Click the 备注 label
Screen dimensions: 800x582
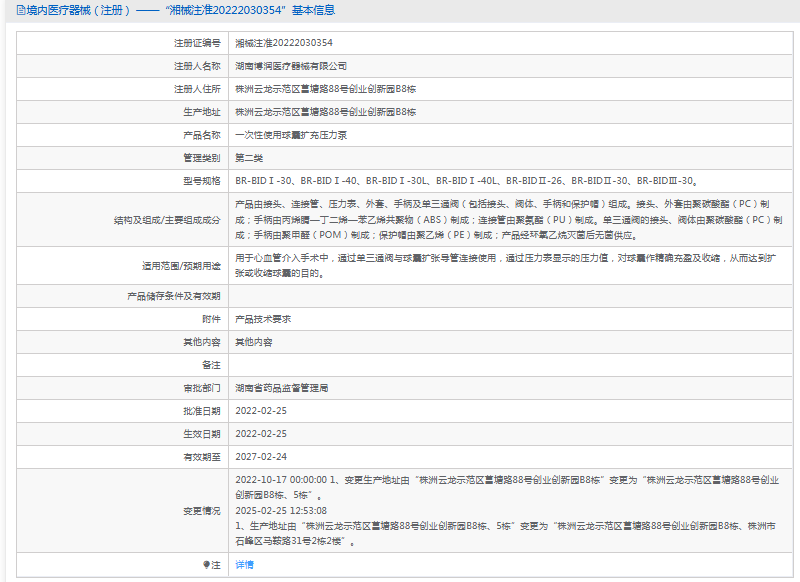(x=211, y=365)
